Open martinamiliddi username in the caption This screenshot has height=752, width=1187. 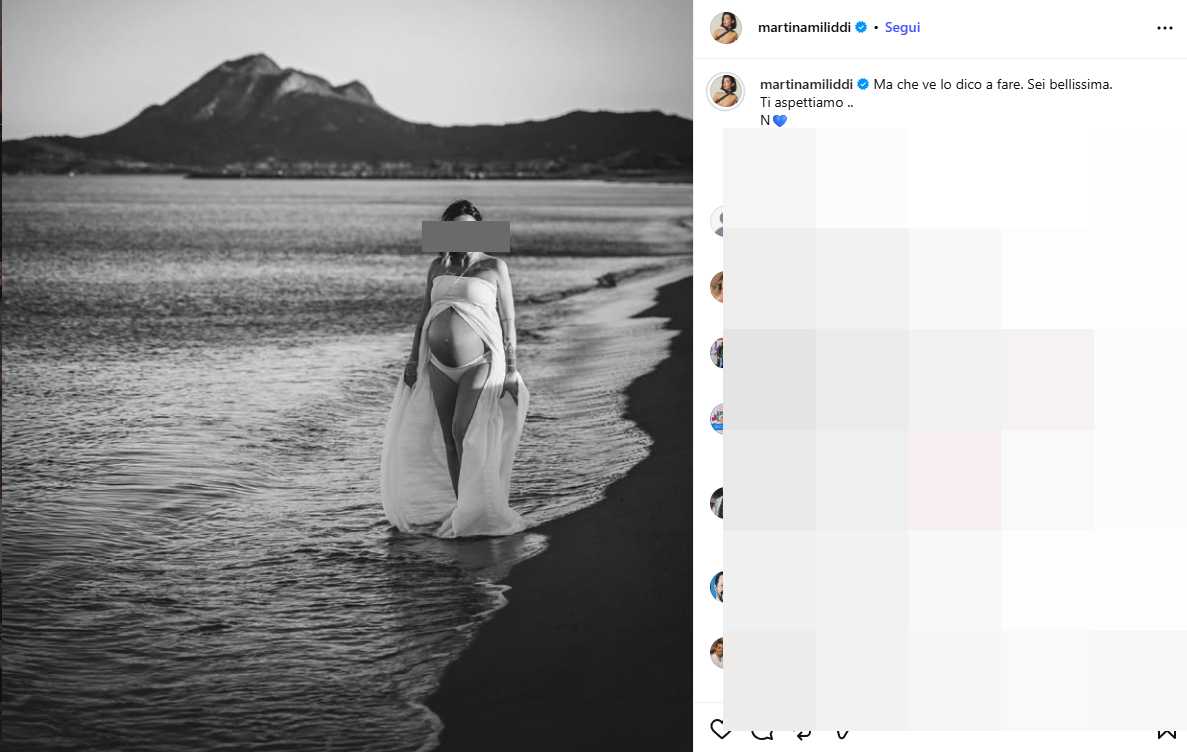click(x=806, y=84)
